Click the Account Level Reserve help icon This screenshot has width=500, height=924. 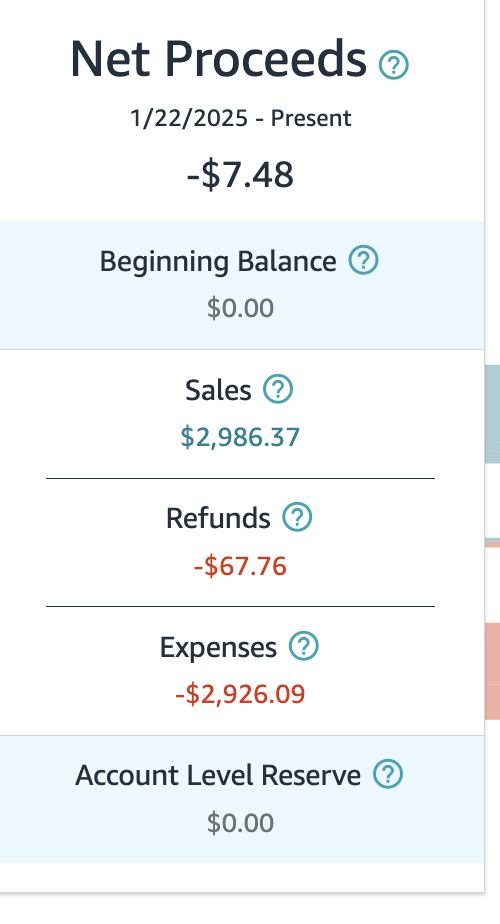(x=388, y=774)
